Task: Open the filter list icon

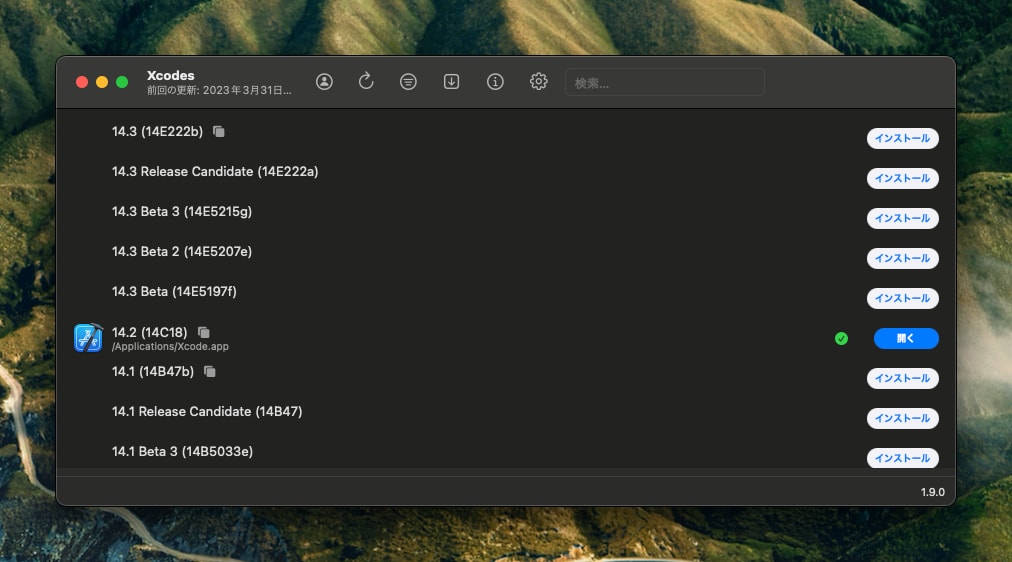Action: coord(408,82)
